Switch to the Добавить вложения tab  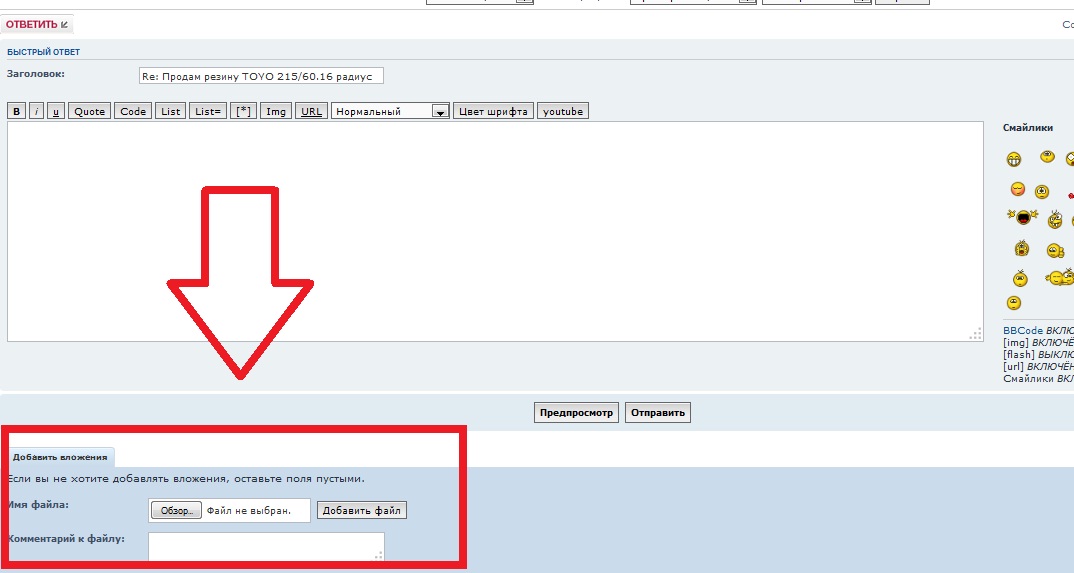point(60,457)
